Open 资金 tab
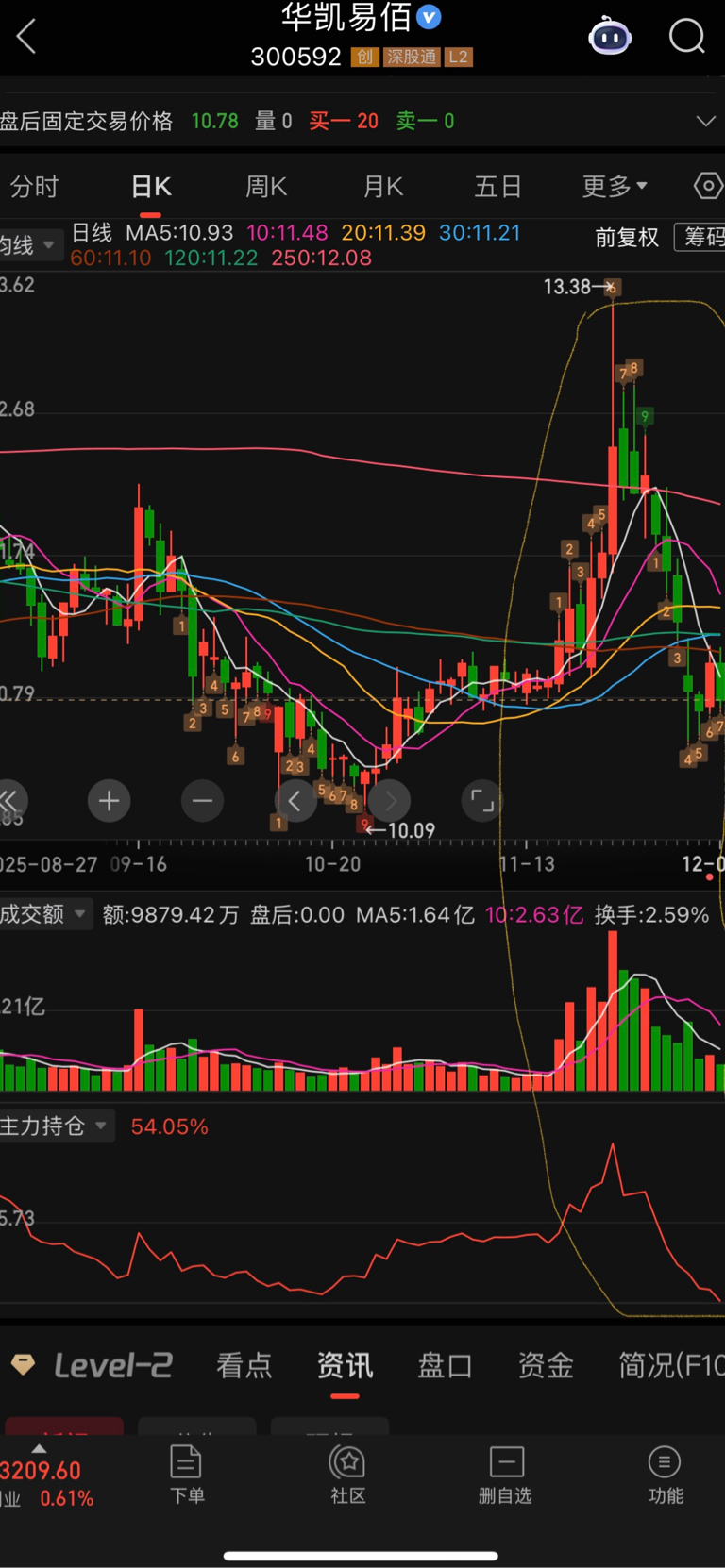725x1568 pixels. (x=546, y=1365)
